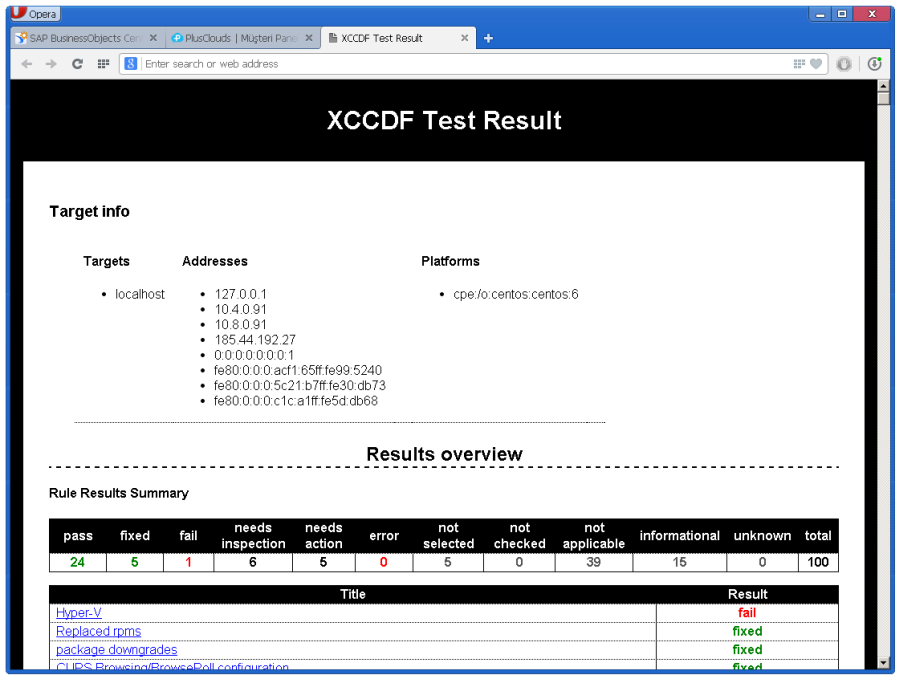Click the 'needs action' column header
900x679 pixels.
click(324, 536)
